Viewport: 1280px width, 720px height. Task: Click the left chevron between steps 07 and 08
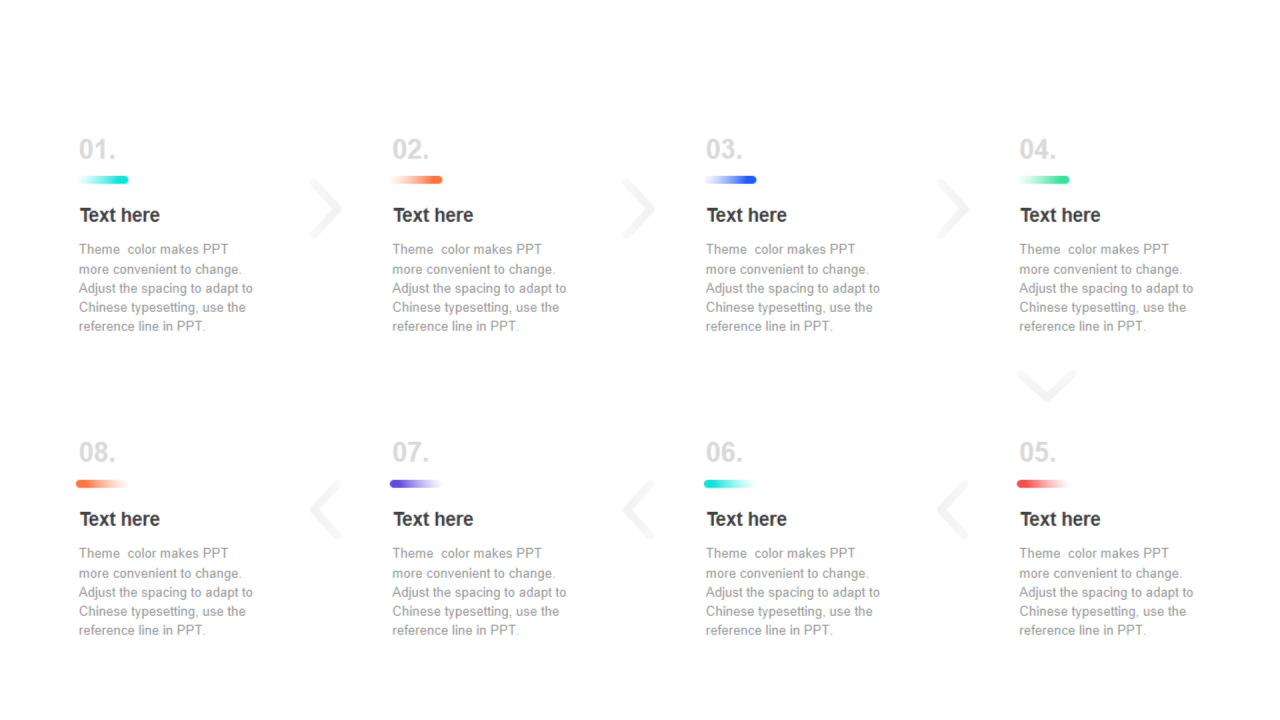point(325,509)
